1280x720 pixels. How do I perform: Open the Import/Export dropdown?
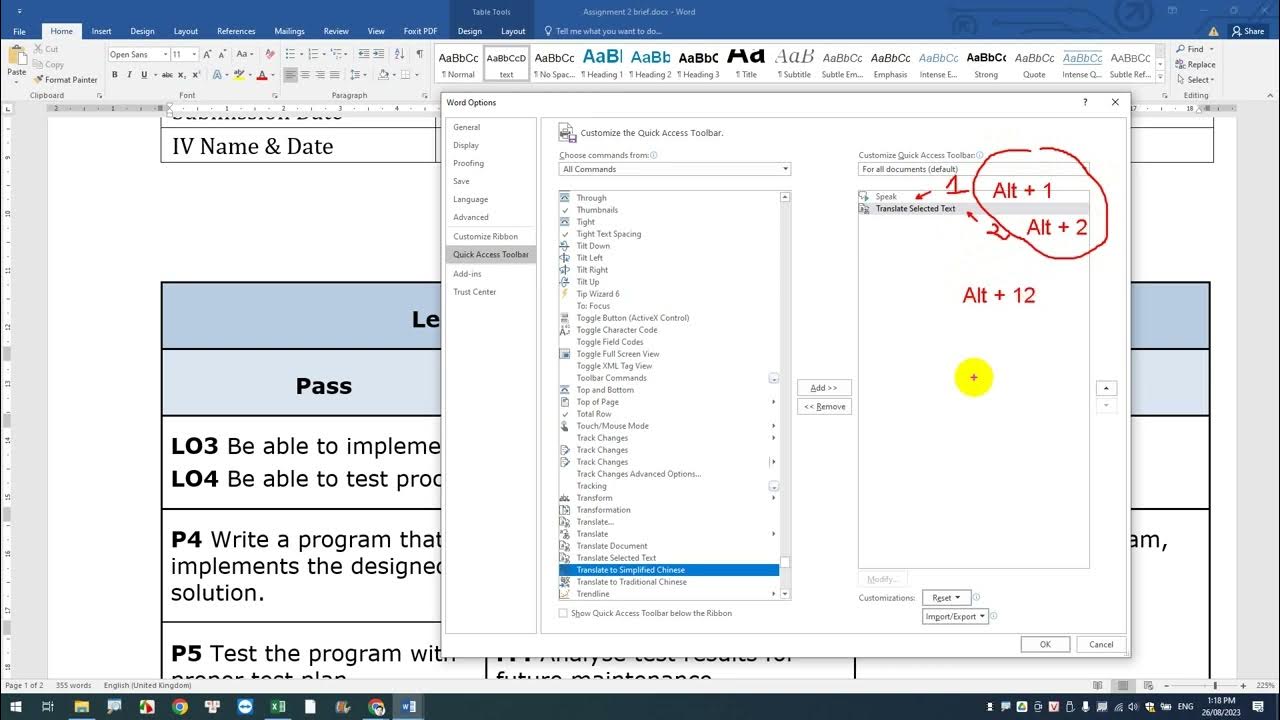tap(956, 616)
